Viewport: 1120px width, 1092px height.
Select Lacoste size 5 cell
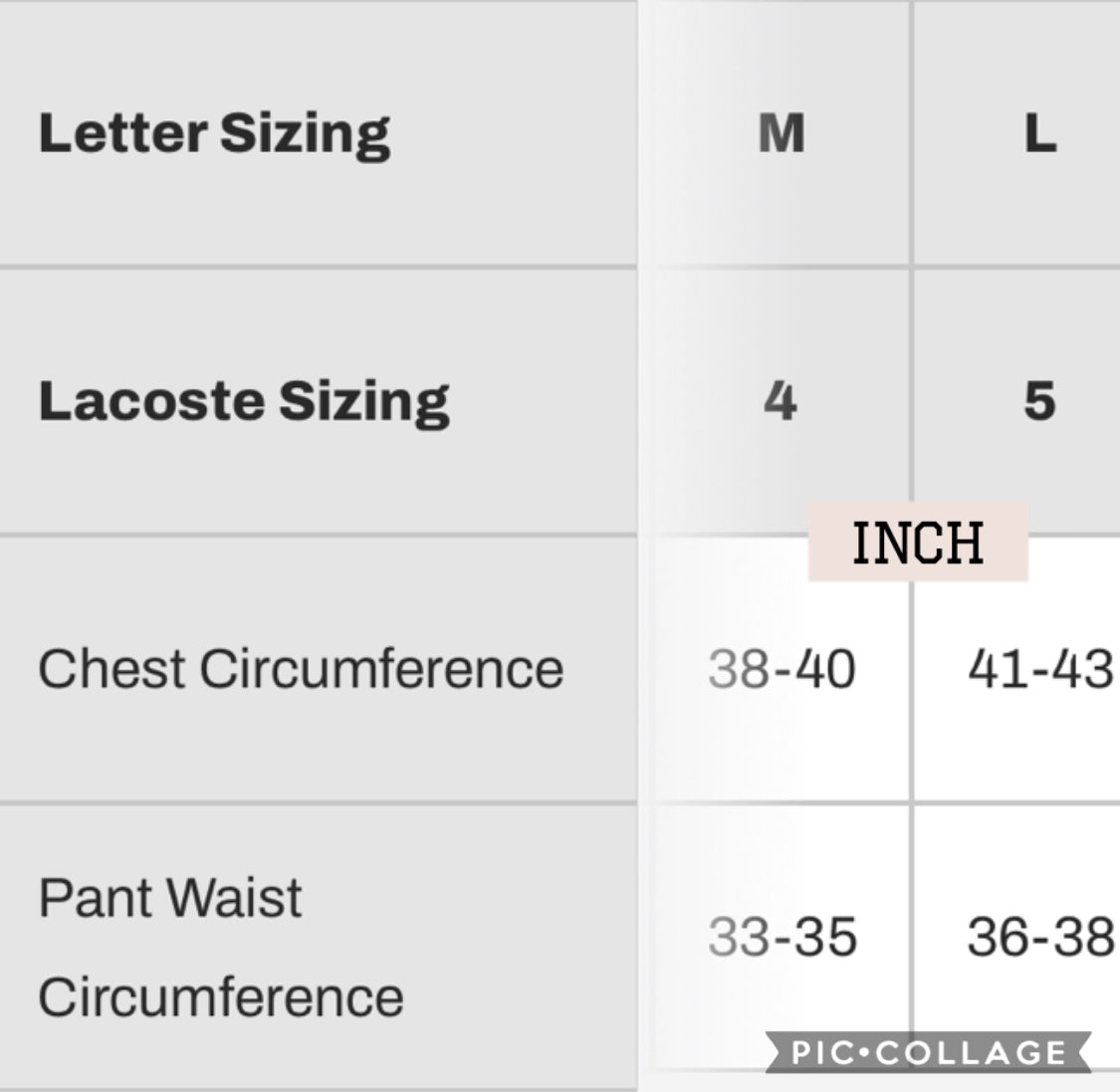pos(1039,401)
